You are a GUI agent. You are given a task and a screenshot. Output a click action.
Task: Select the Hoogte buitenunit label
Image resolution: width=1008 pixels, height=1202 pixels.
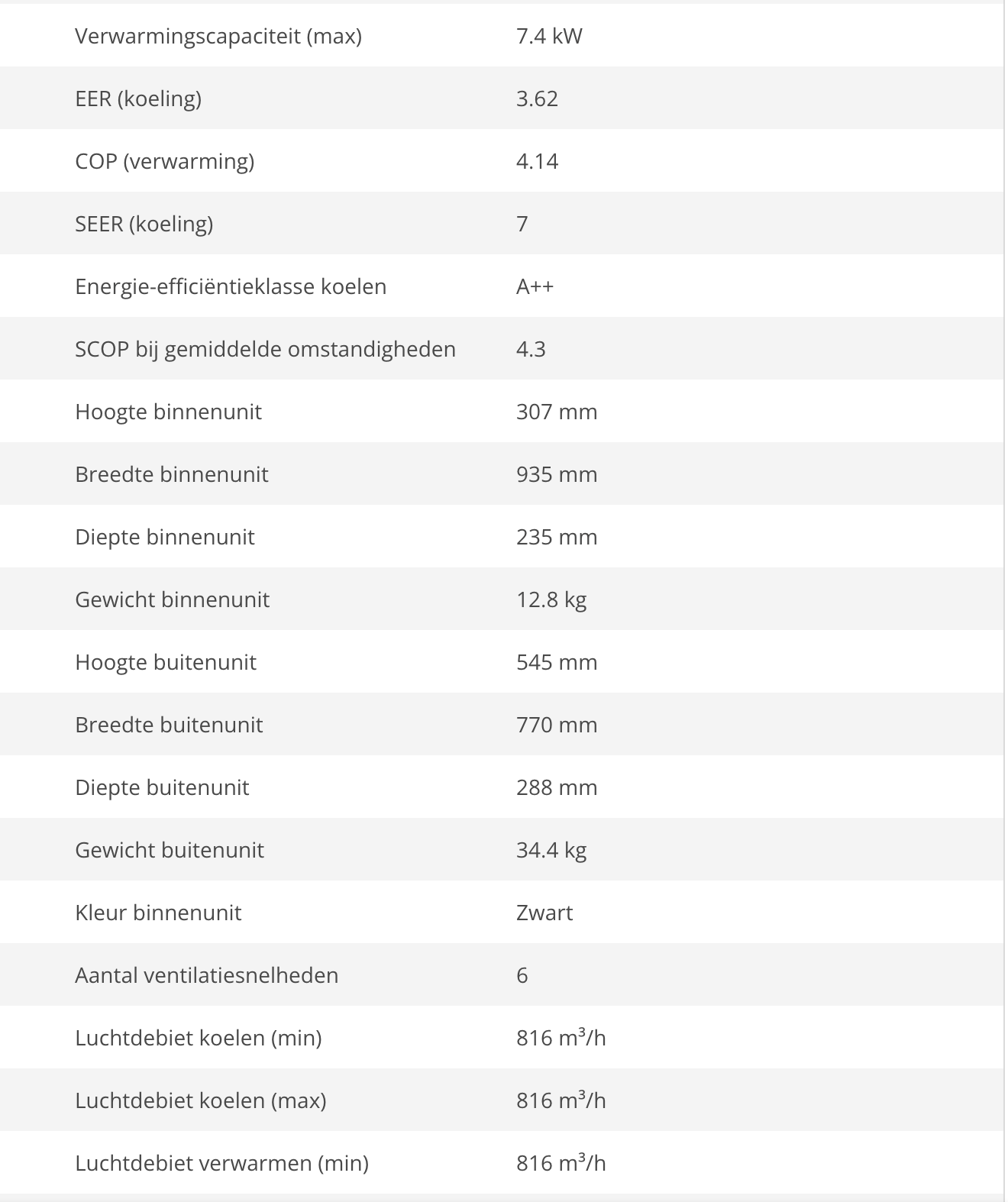166,662
